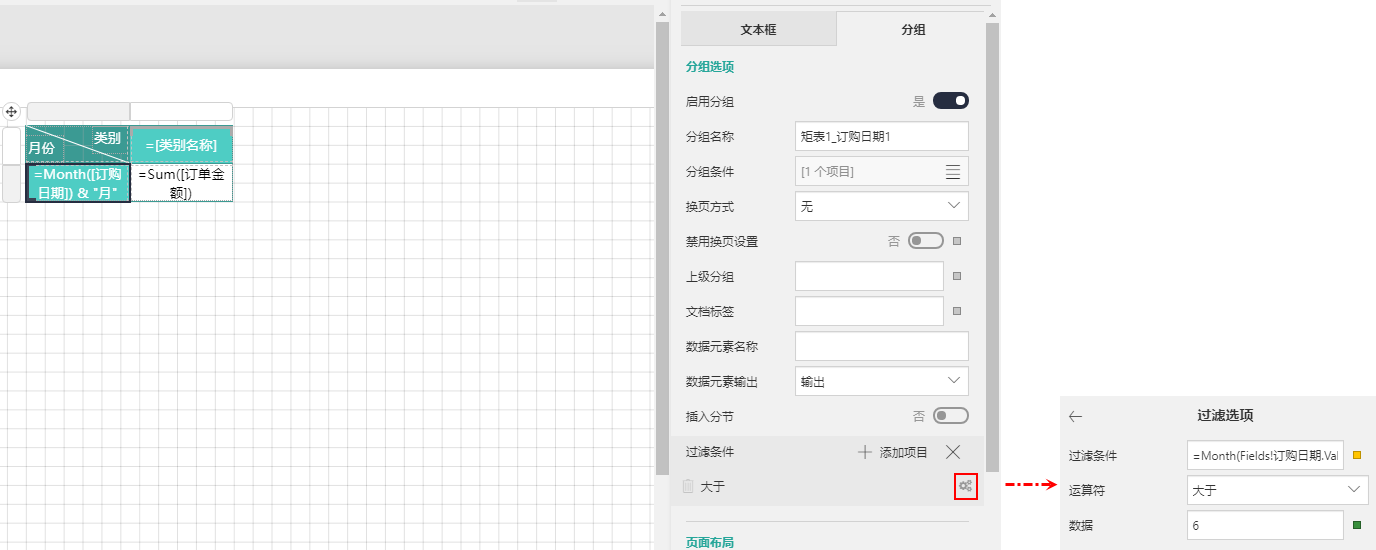Toggle the 禁用换页设置 switch

[925, 241]
